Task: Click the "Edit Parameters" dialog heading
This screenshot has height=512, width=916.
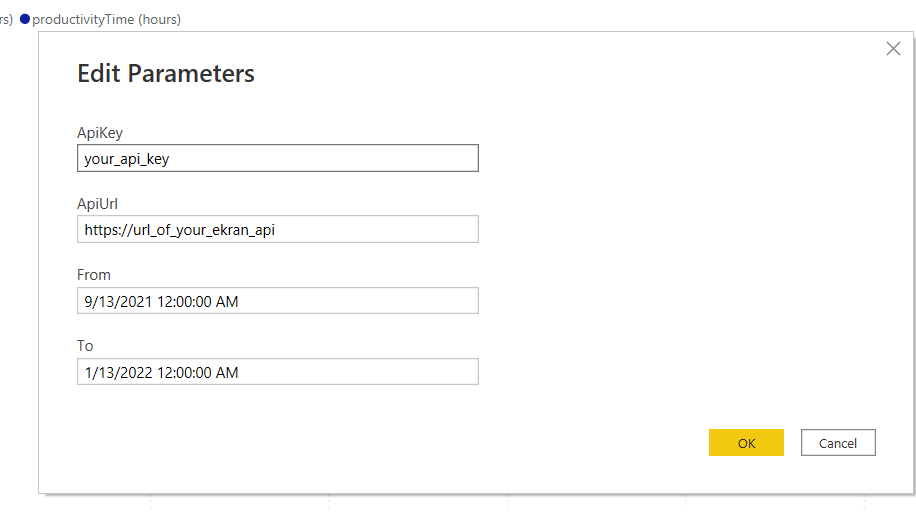Action: 166,73
